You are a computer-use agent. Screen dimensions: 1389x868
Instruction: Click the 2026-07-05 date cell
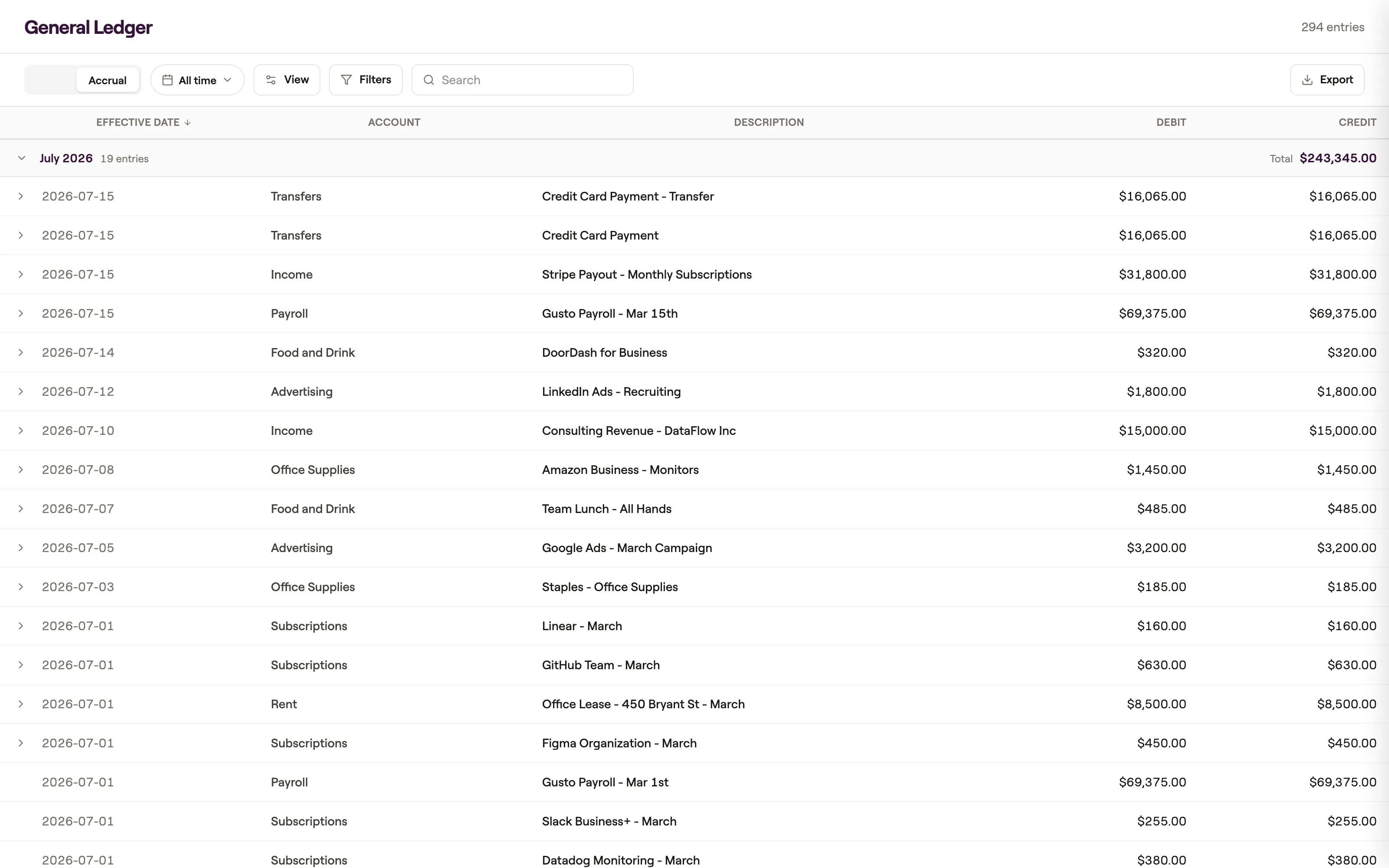point(78,548)
